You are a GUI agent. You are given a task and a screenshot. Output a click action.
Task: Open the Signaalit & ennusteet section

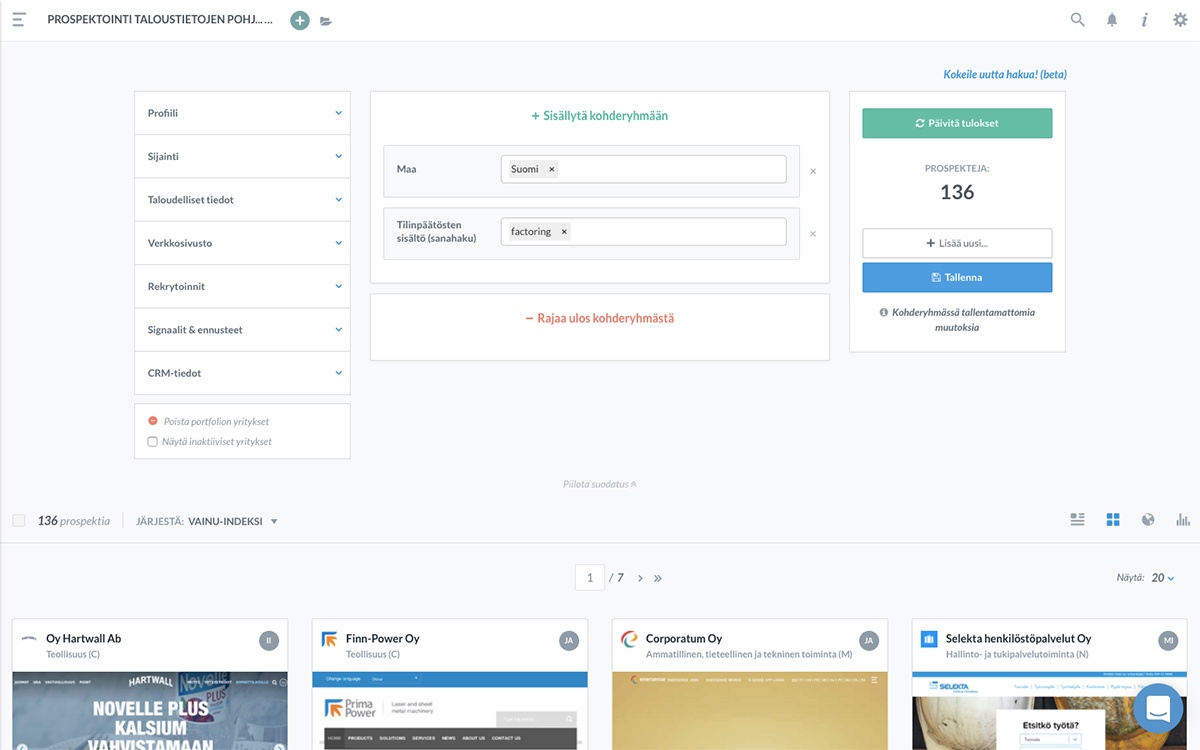tap(242, 330)
